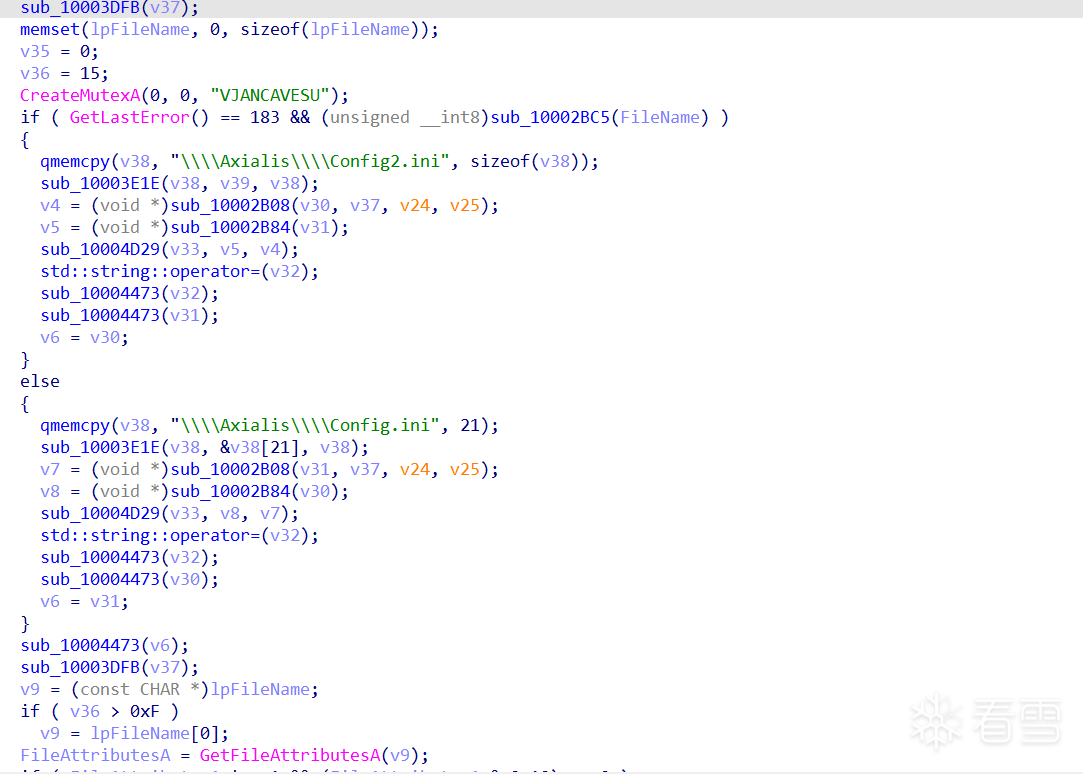This screenshot has height=774, width=1083.
Task: Select the line 'v35 = 0;'
Action: point(59,52)
